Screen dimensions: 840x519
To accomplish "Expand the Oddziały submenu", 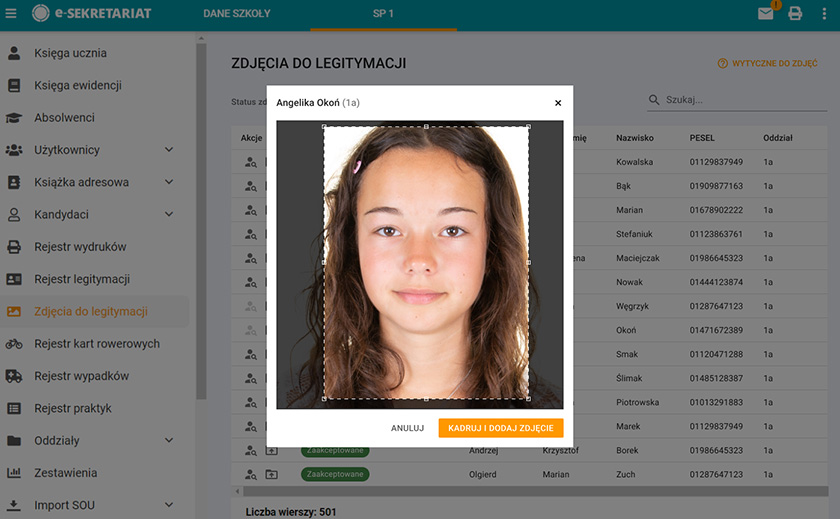I will click(x=168, y=440).
